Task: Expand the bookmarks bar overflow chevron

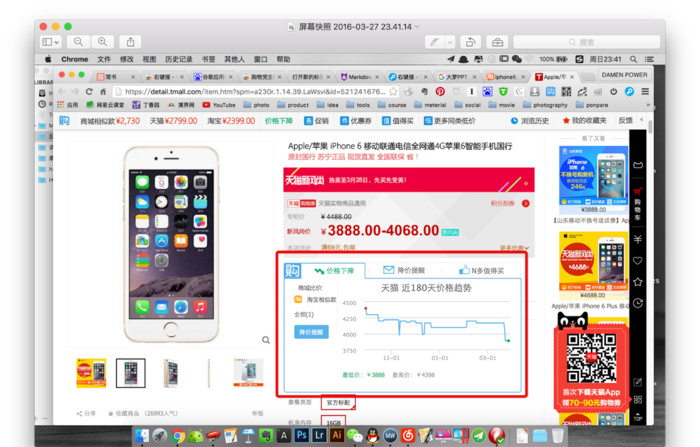Action: (x=648, y=105)
